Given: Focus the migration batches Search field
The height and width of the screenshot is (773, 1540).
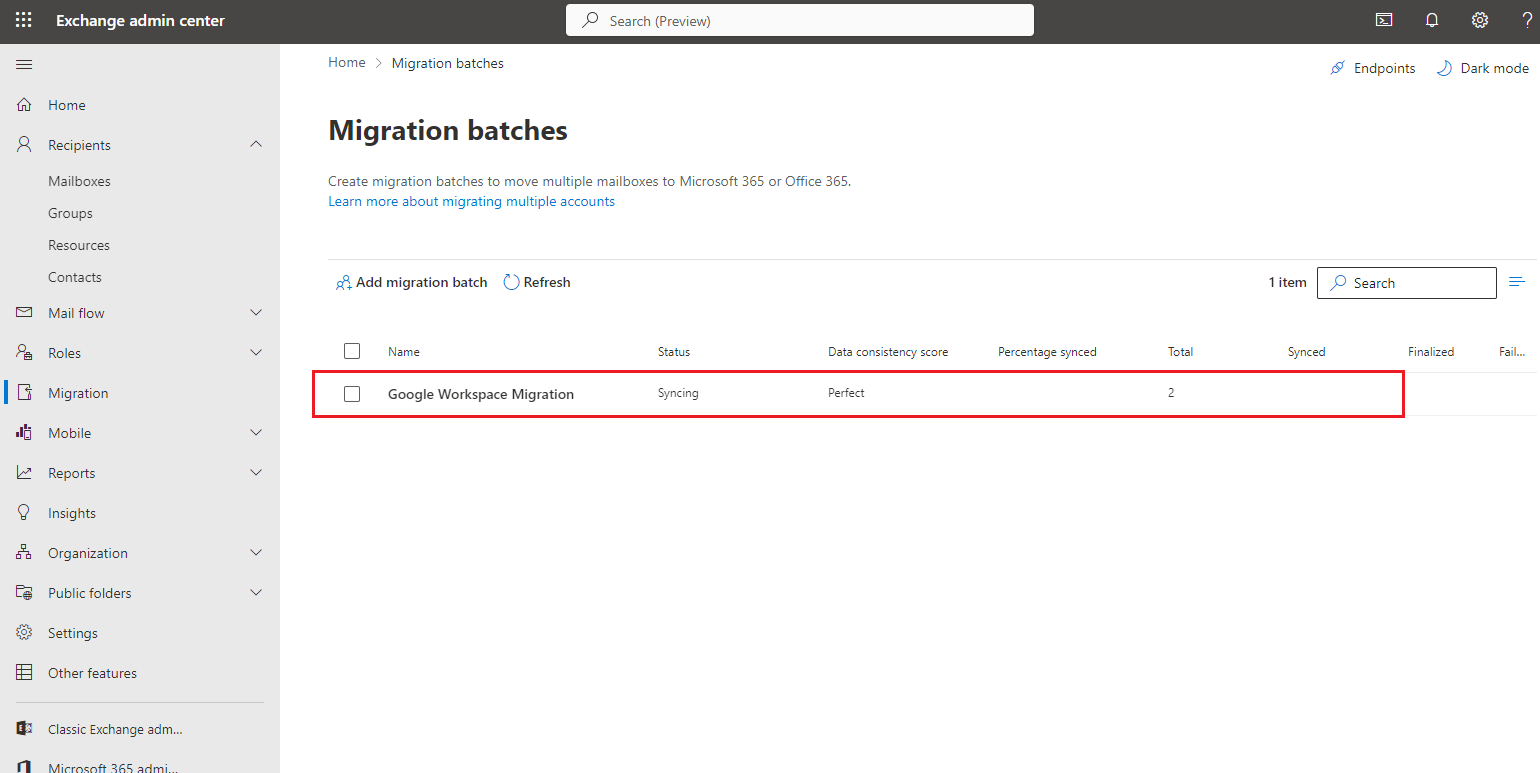Looking at the screenshot, I should 1406,283.
